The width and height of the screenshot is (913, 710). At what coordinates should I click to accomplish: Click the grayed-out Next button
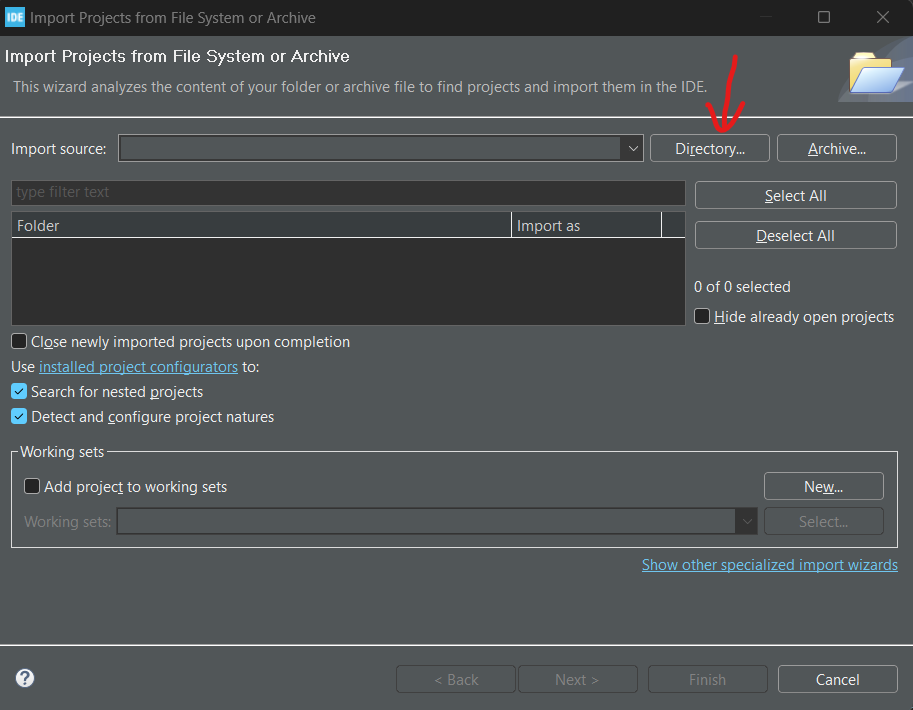coord(578,679)
